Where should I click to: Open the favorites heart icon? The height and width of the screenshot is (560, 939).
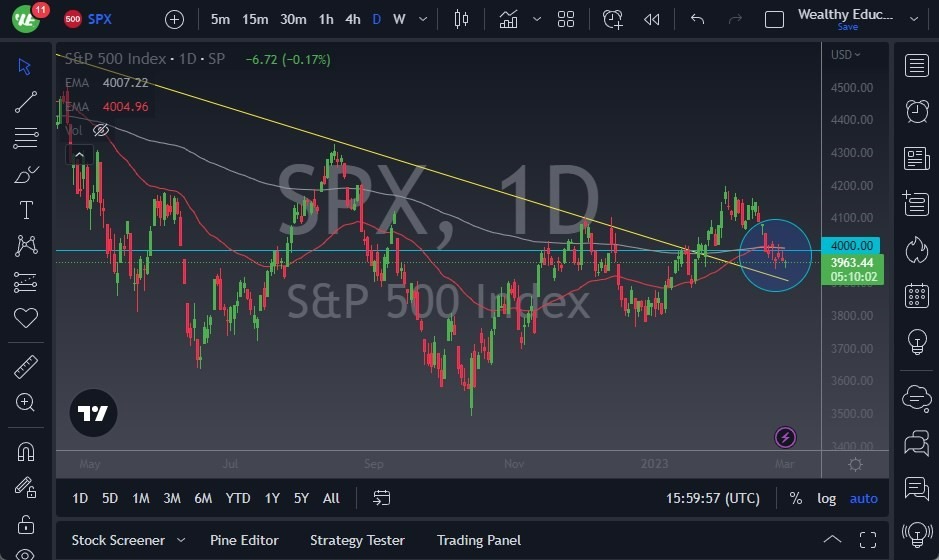tap(26, 317)
